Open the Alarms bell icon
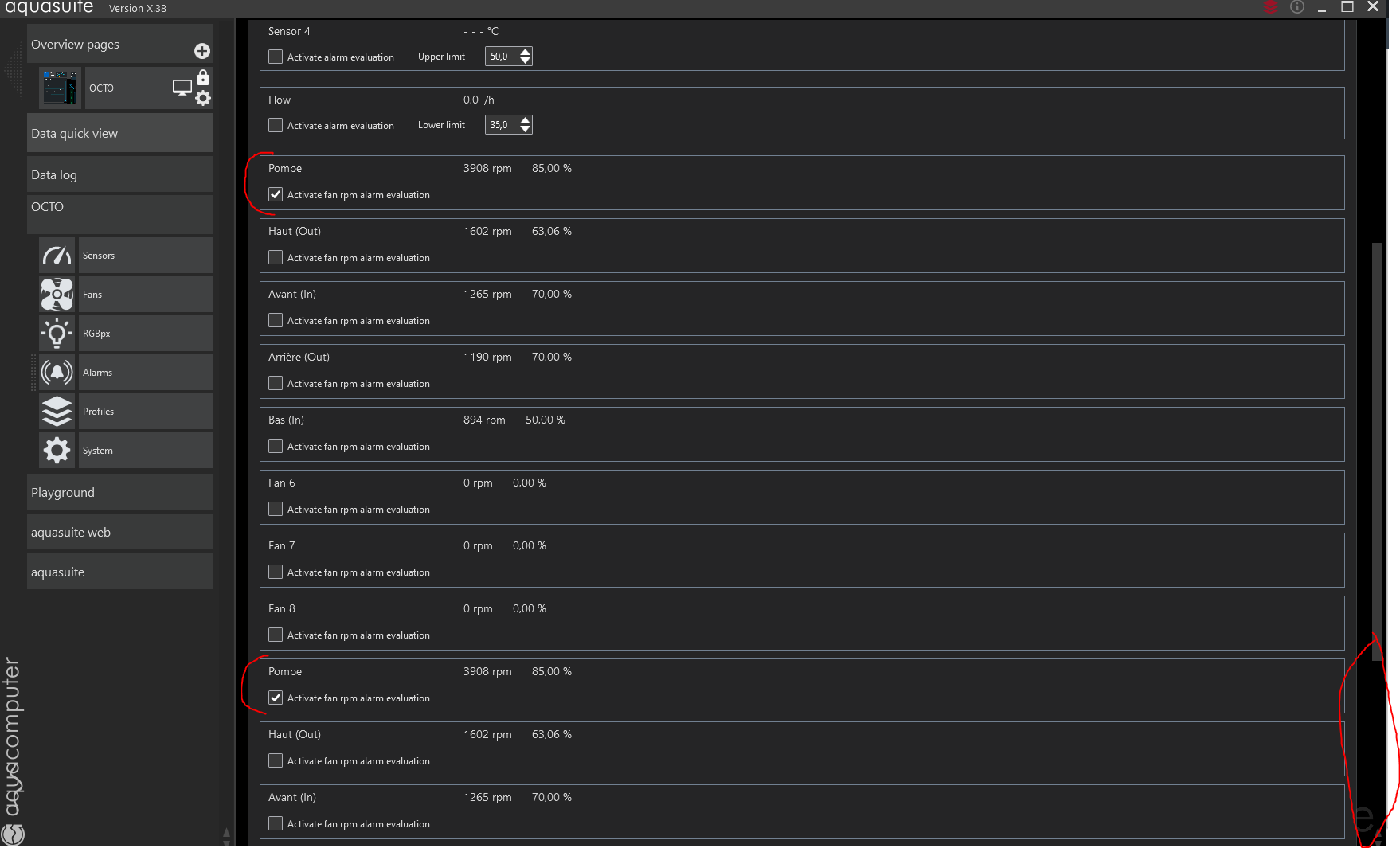Viewport: 1400px width, 848px height. click(57, 373)
